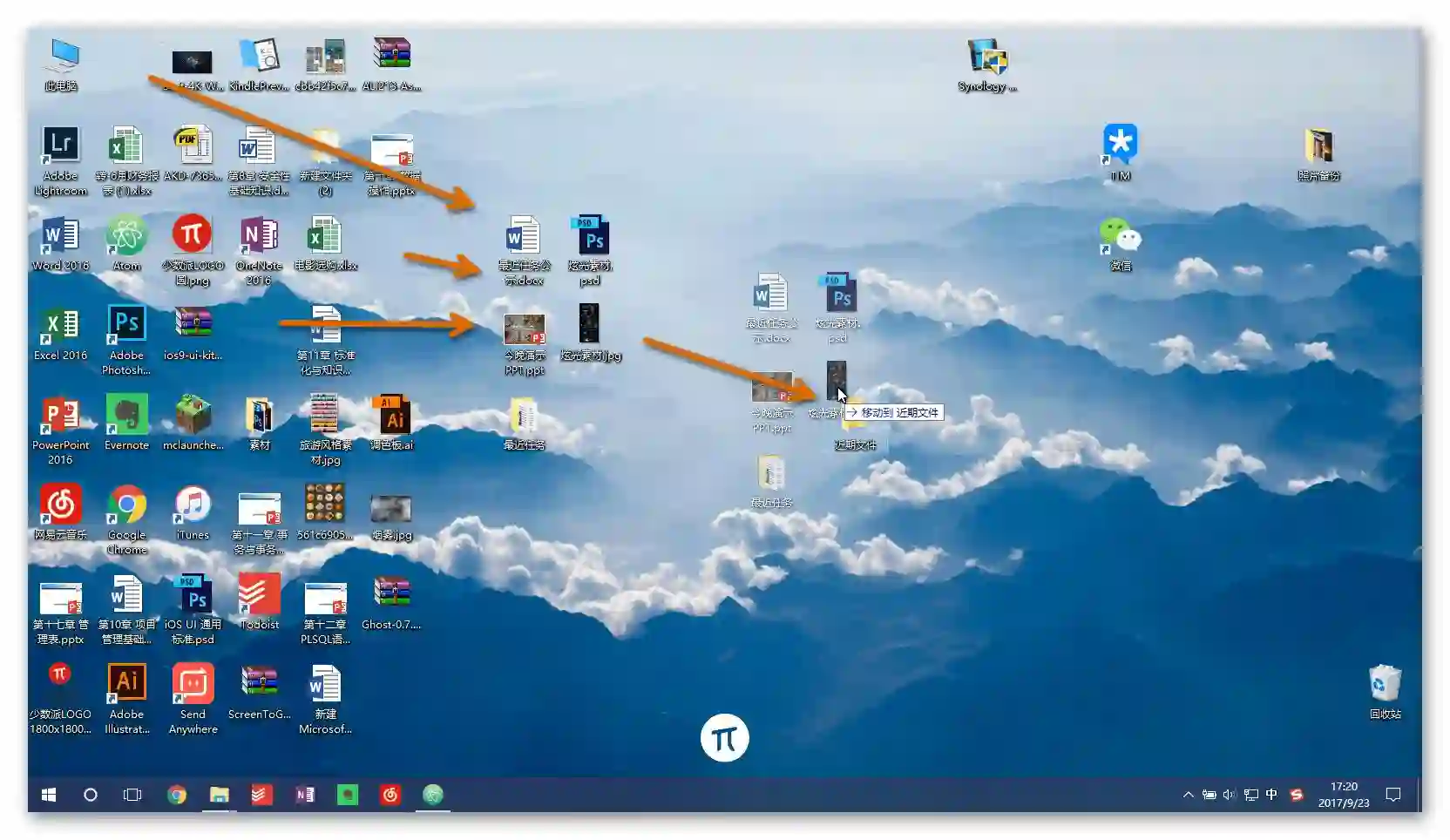This screenshot has width=1450, height=840.
Task: Select the Adobe Photoshop desktop shortcut
Action: click(x=126, y=341)
